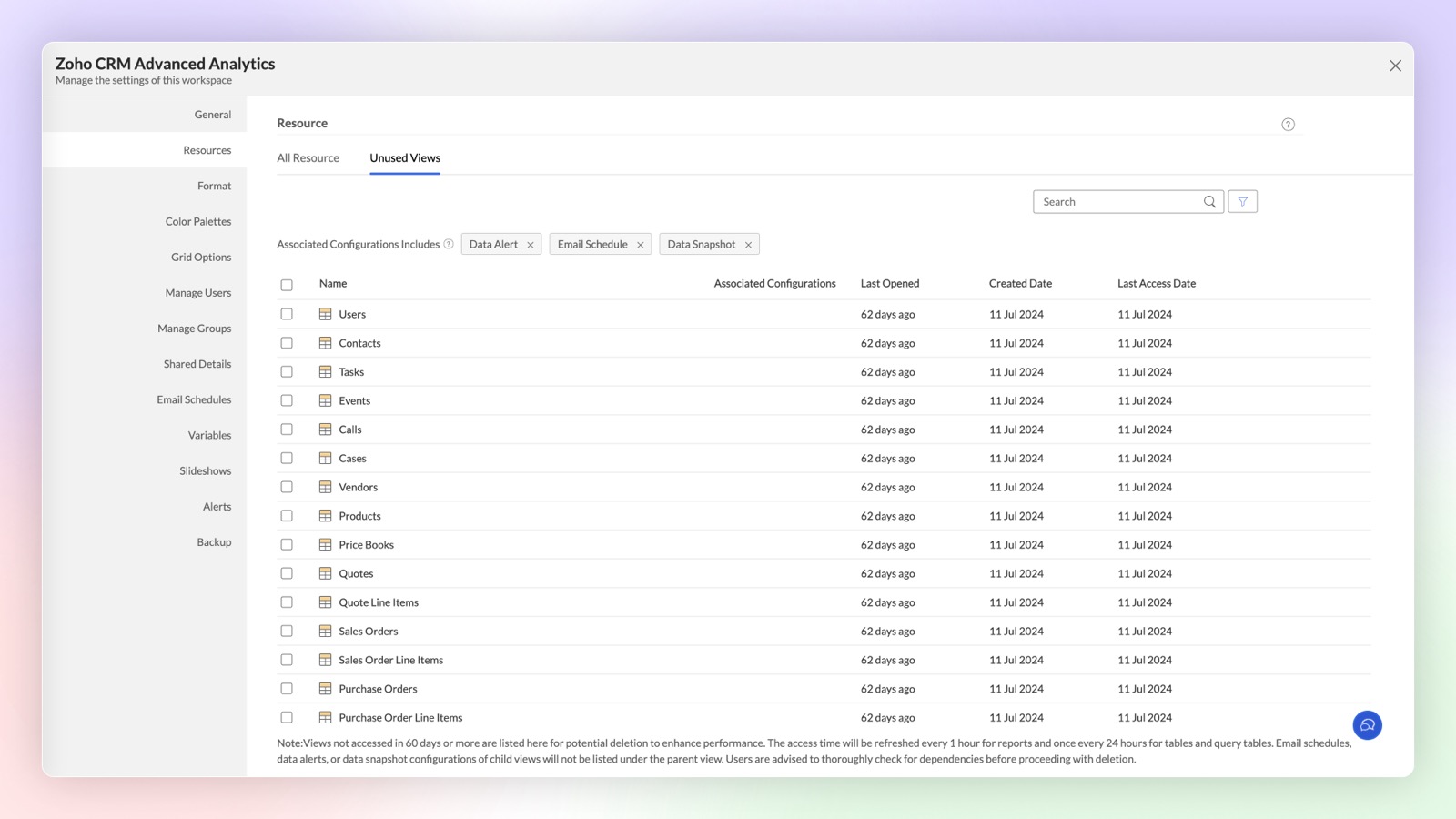The image size is (1456, 819).
Task: Click the table icon for Contacts
Action: pyautogui.click(x=325, y=343)
